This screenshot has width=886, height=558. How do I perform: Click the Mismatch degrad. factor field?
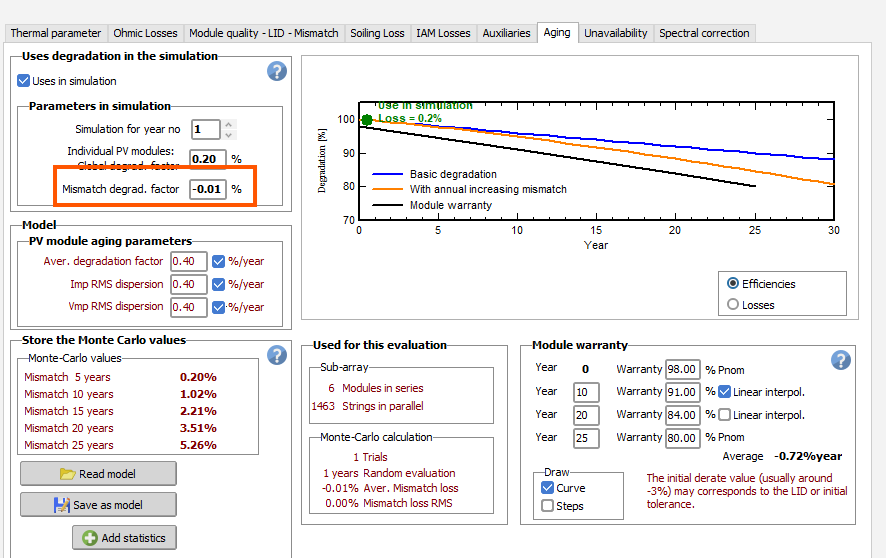coord(208,188)
